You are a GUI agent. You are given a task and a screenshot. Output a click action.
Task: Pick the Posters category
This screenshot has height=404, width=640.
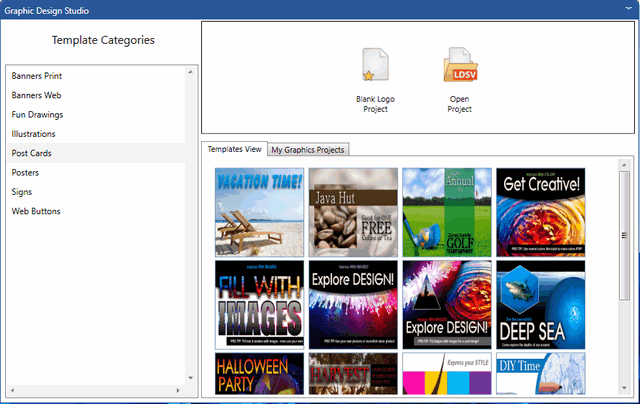pyautogui.click(x=25, y=173)
